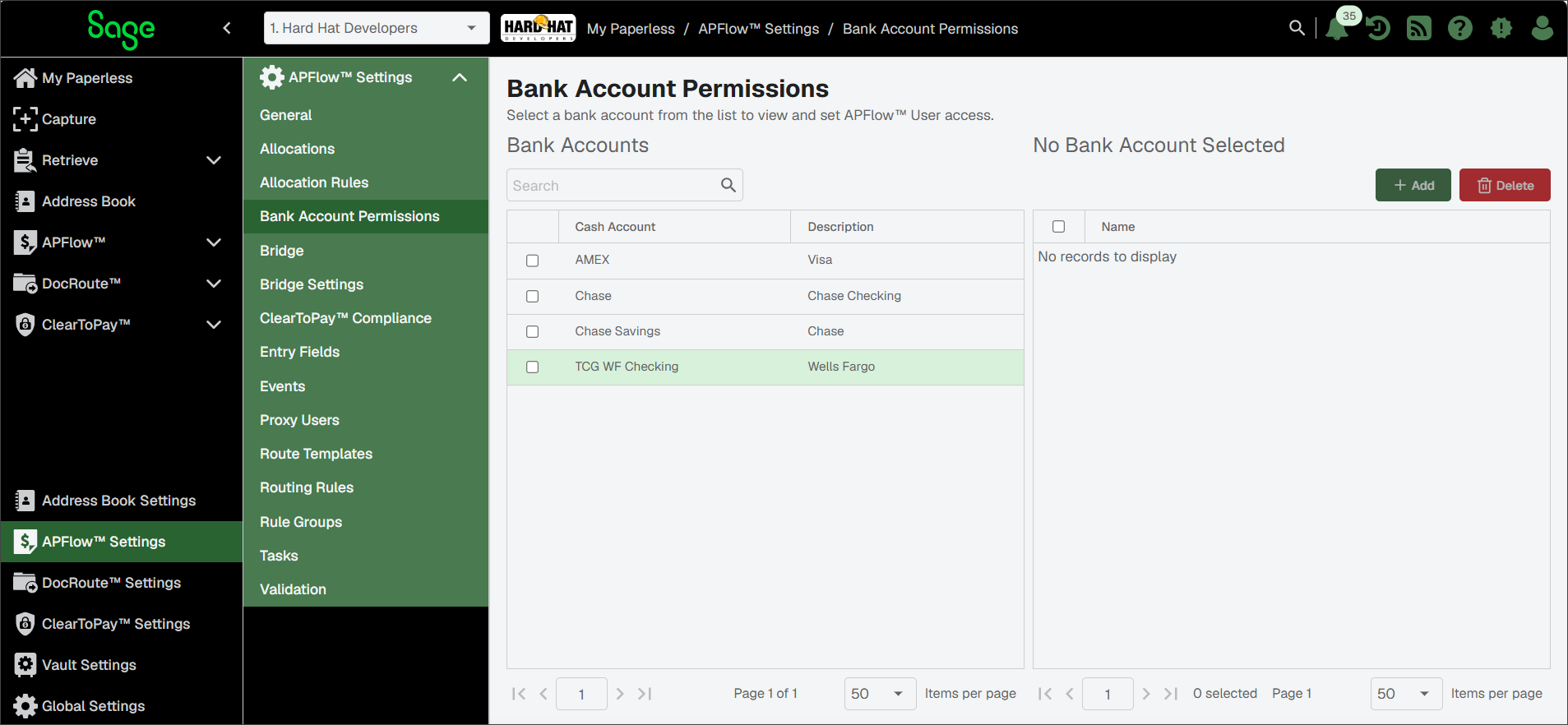The height and width of the screenshot is (725, 1568).
Task: Click the ClearToPay shield icon
Action: click(x=25, y=325)
